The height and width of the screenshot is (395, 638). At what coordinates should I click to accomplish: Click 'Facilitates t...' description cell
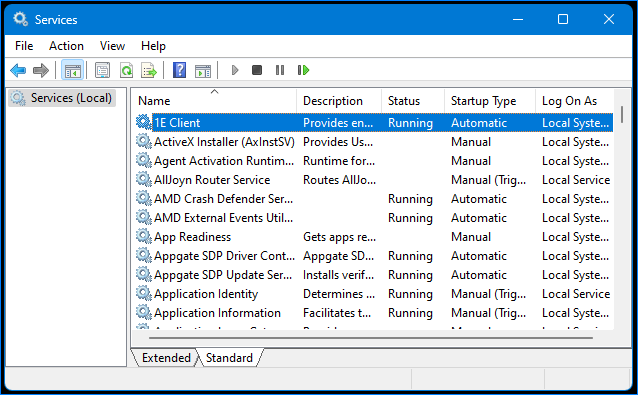tap(337, 312)
